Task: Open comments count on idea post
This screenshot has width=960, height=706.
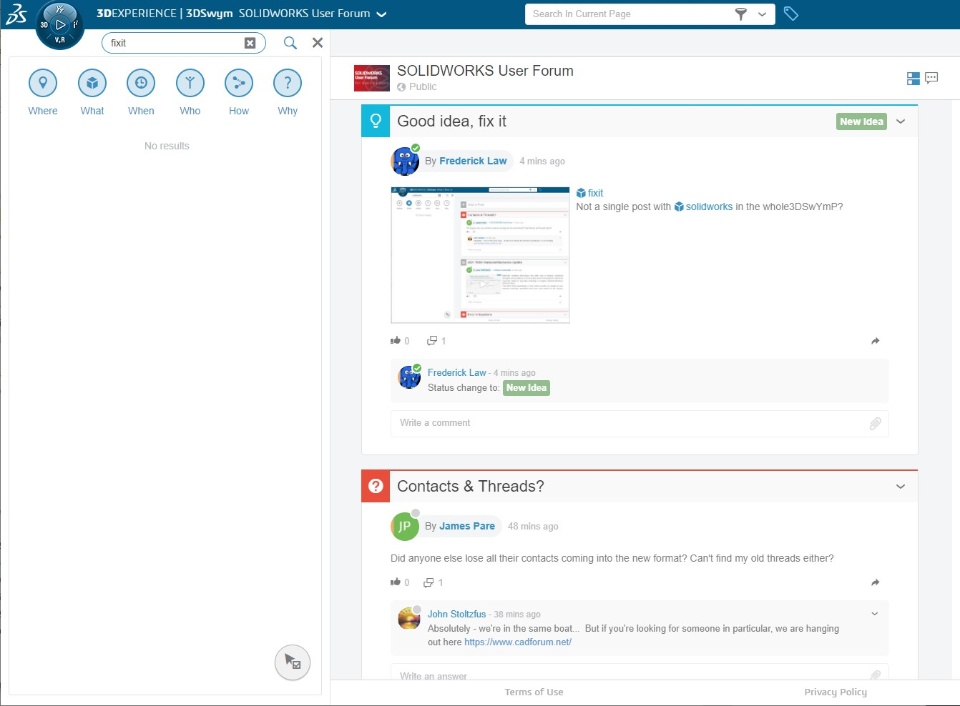Action: click(x=437, y=340)
